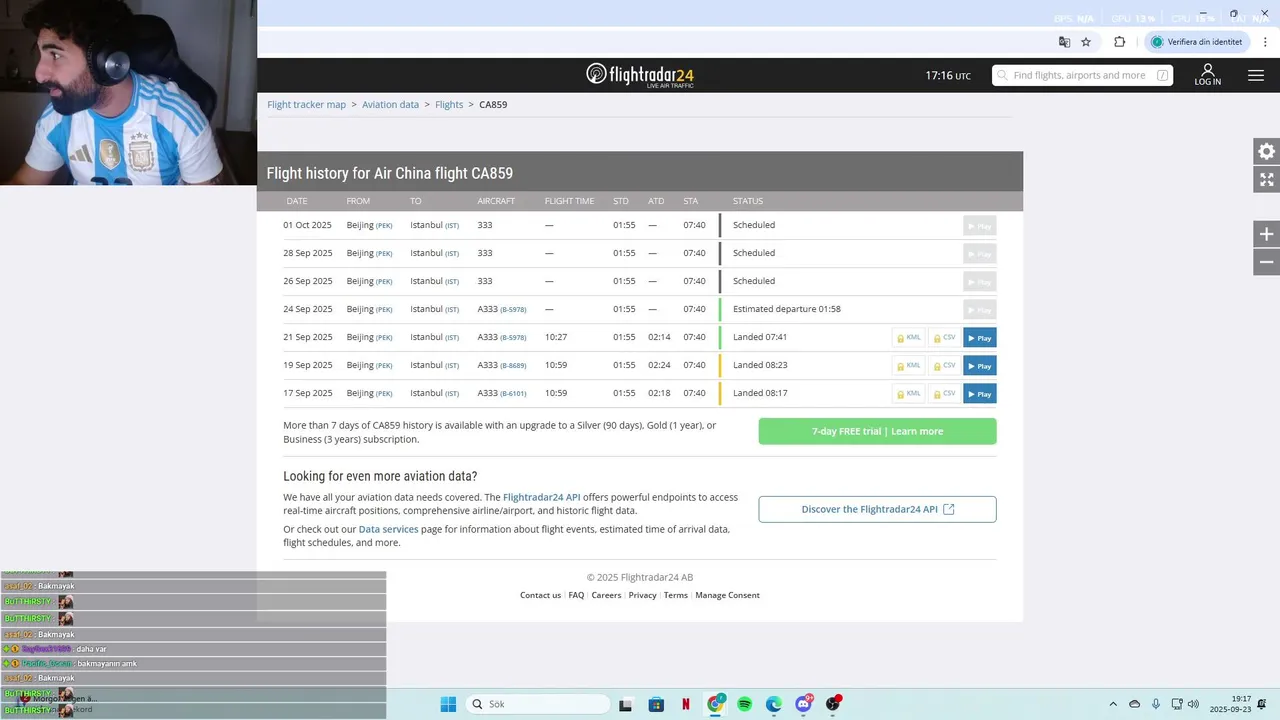Open the browser extensions puzzle icon
This screenshot has height=720, width=1280.
(1119, 42)
